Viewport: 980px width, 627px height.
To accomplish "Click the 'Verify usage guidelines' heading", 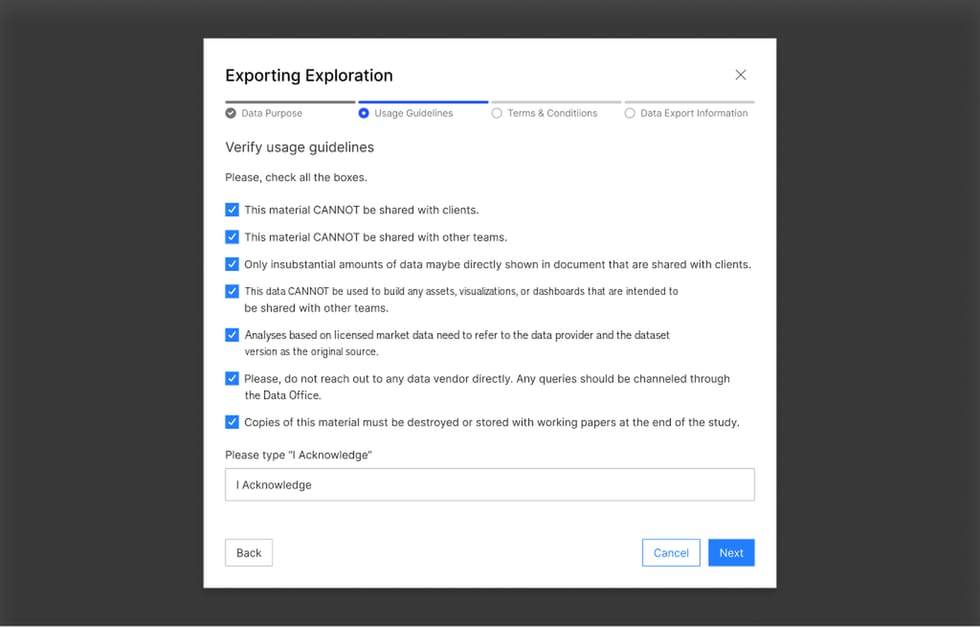I will 299,148.
